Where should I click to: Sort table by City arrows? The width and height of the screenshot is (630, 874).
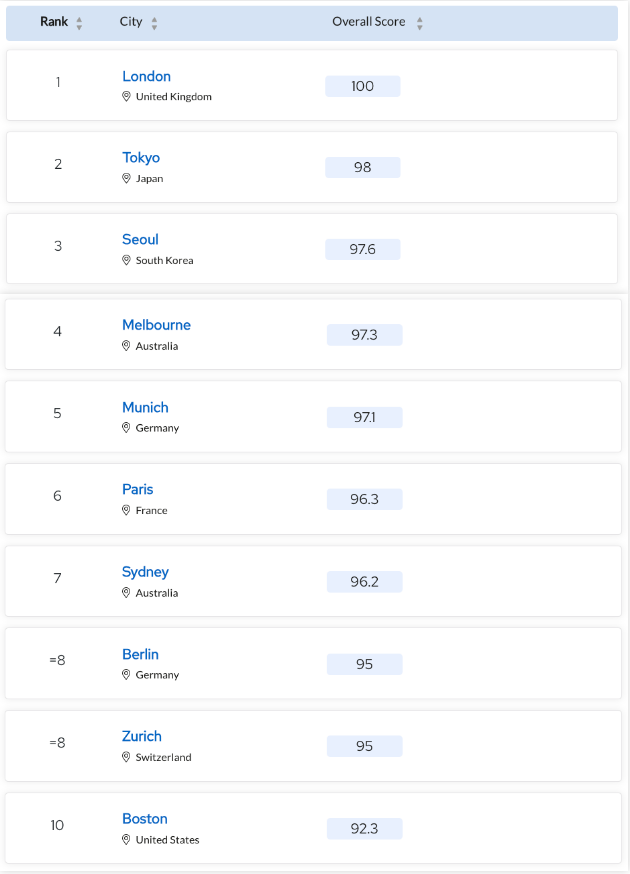[x=154, y=23]
